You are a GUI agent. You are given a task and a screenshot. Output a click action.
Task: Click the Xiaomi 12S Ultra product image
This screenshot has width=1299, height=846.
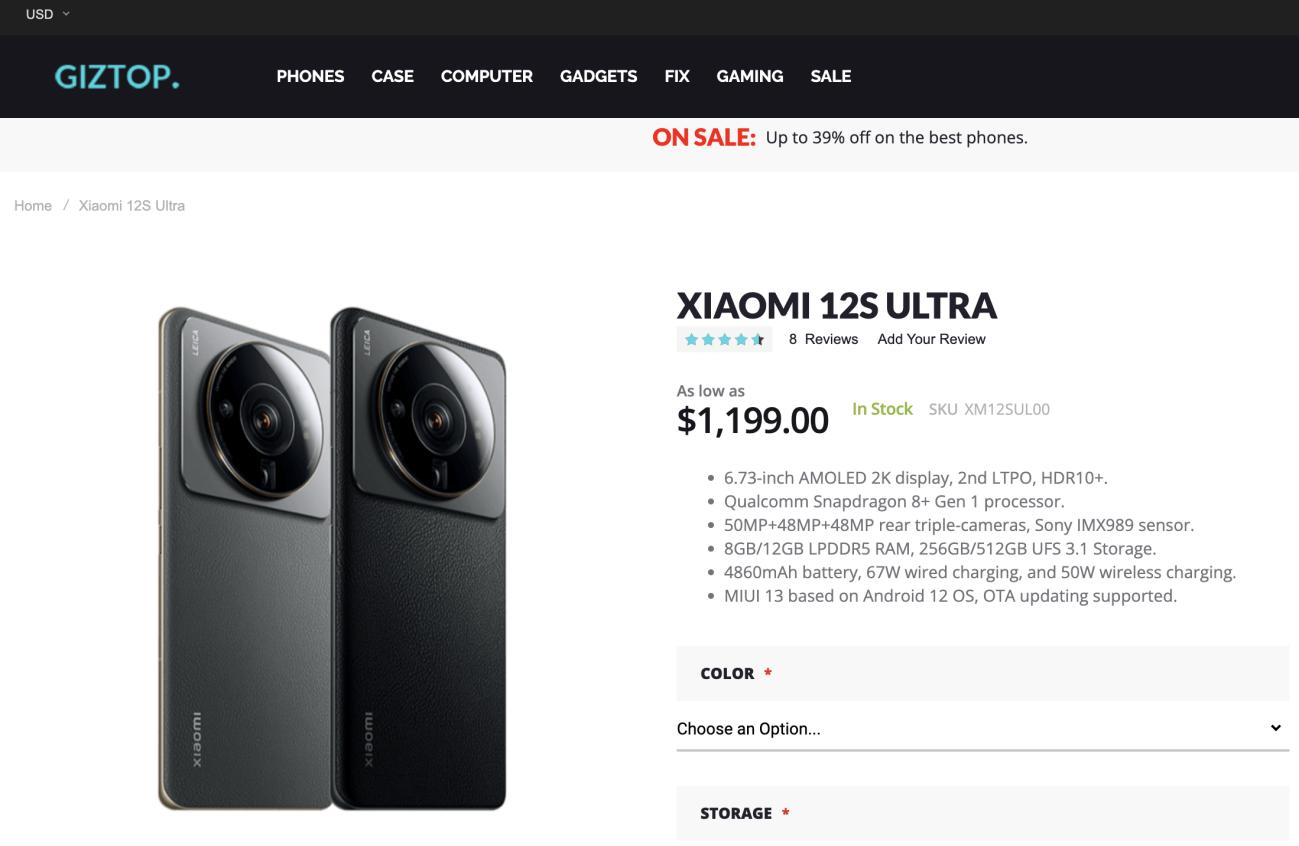[332, 558]
